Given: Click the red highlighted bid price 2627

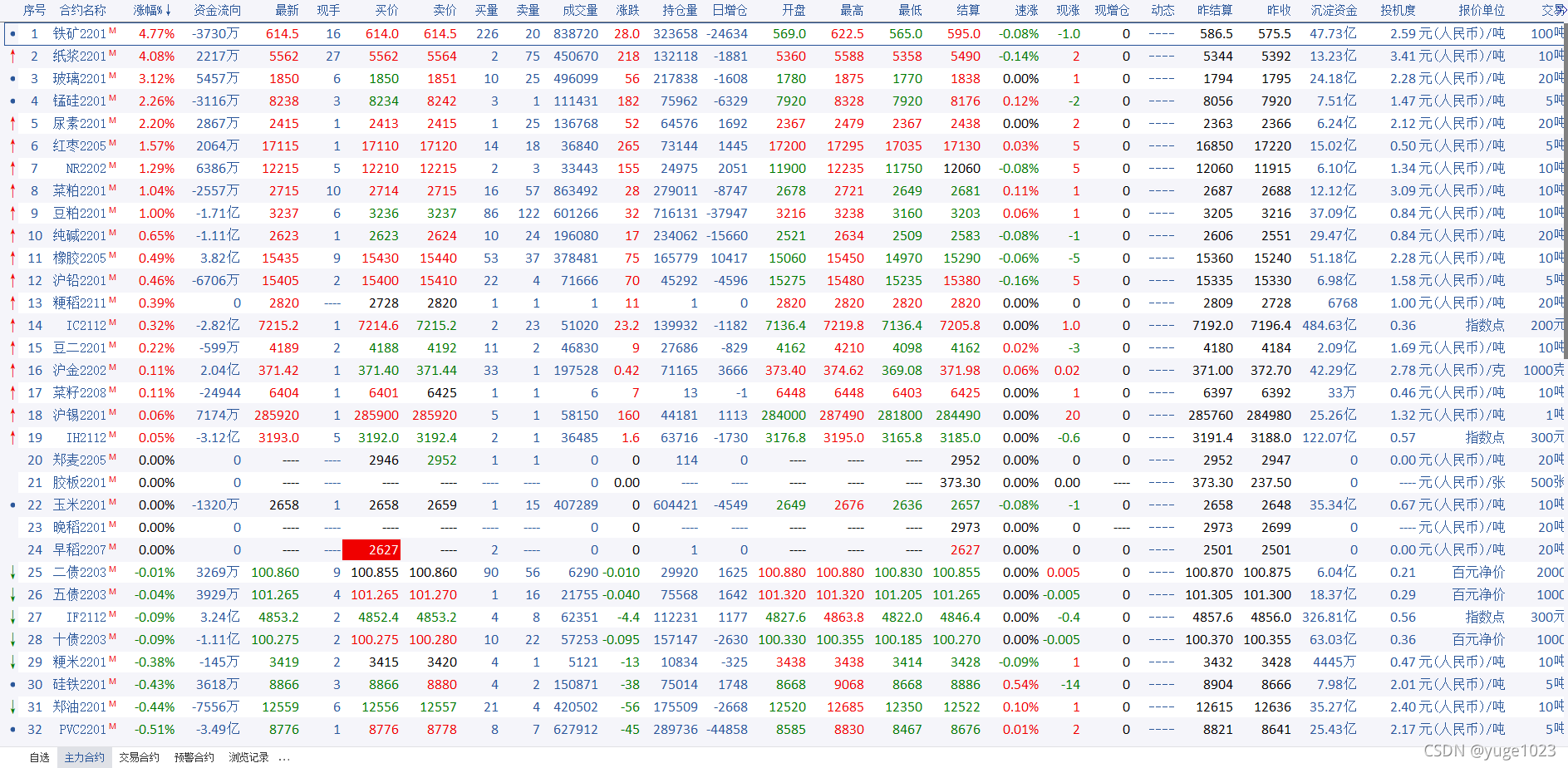Looking at the screenshot, I should point(371,550).
